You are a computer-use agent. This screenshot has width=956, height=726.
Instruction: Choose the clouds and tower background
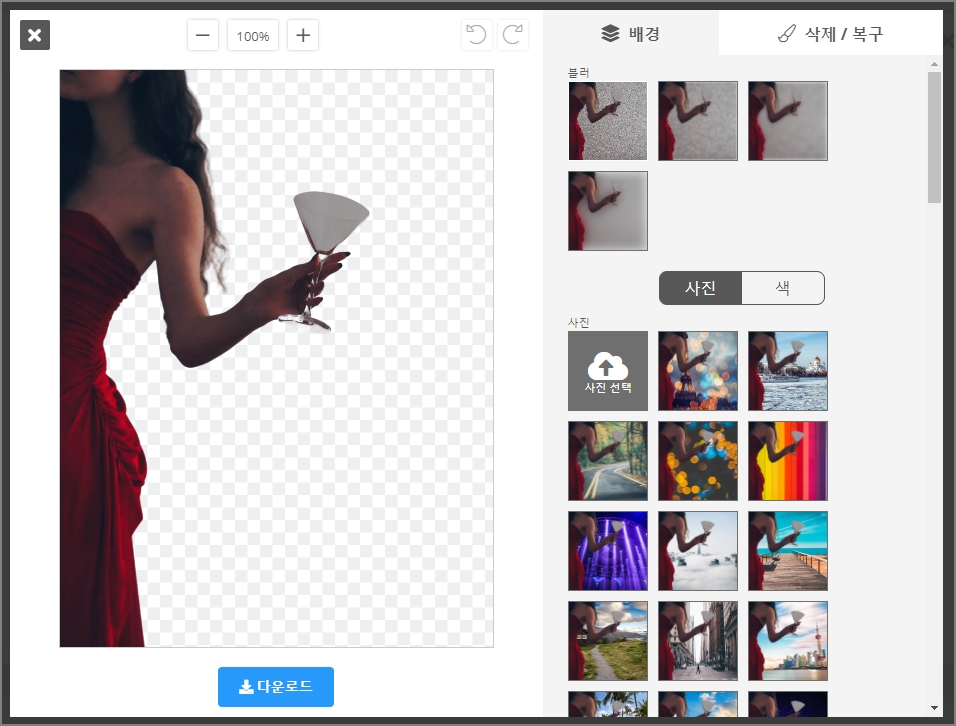(697, 551)
